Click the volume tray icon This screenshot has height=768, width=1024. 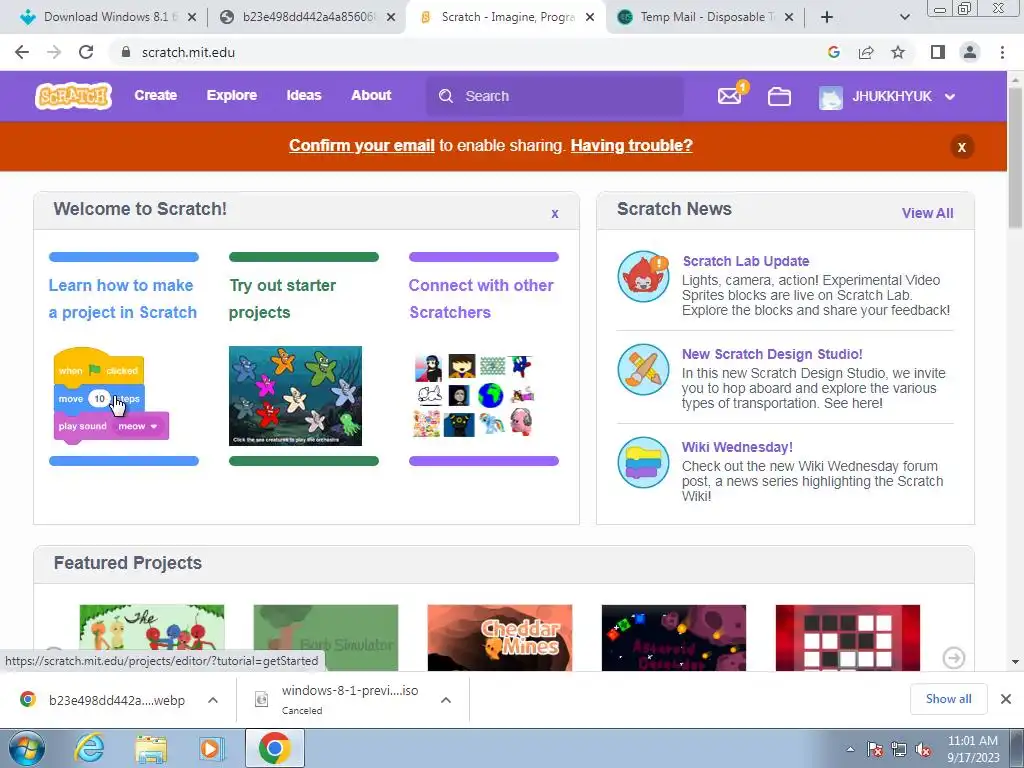[923, 749]
